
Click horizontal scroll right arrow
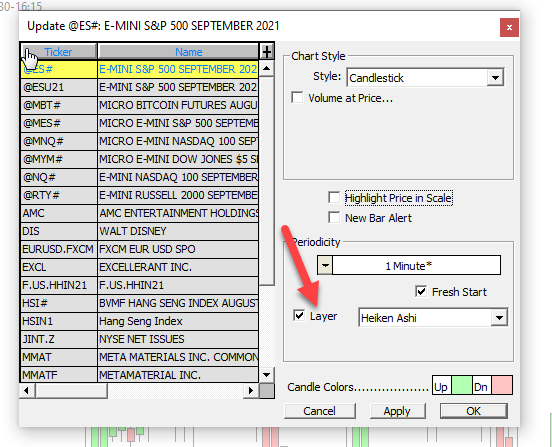[251, 390]
